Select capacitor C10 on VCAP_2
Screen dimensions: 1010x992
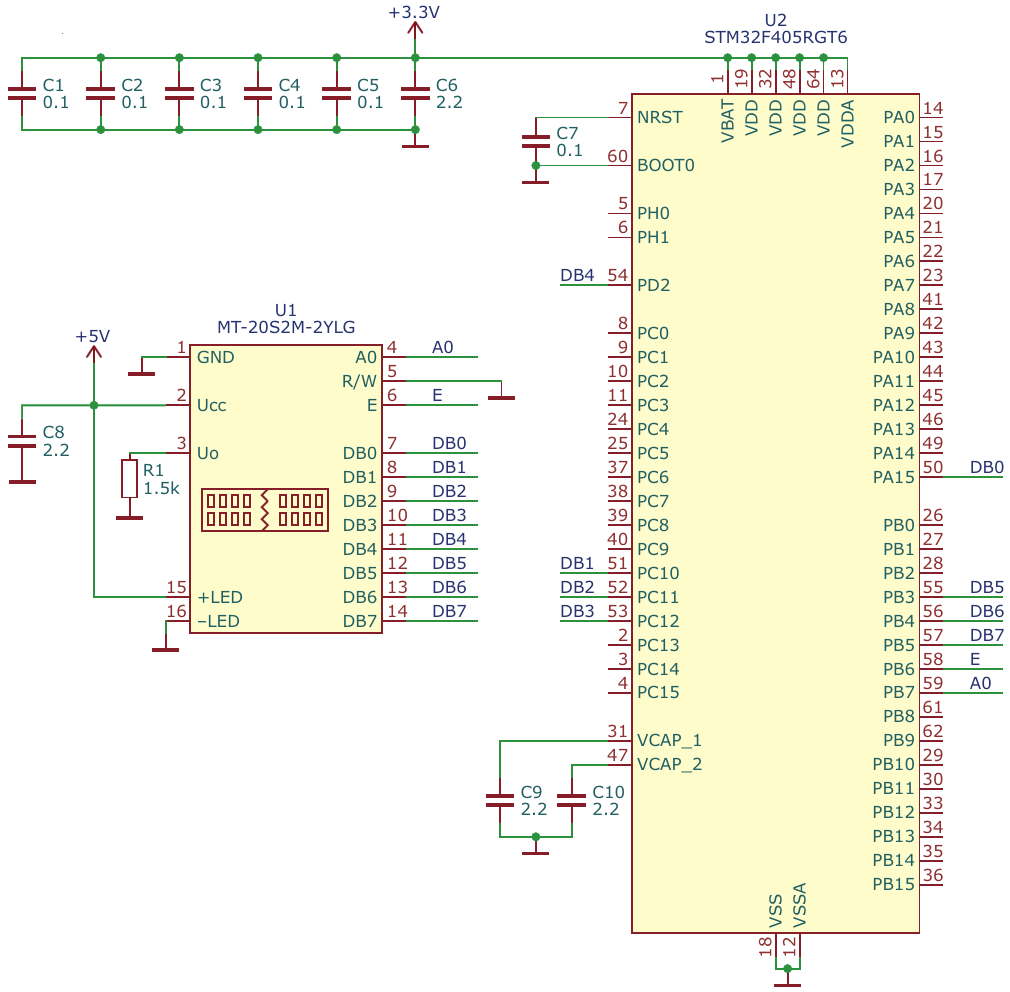click(571, 800)
